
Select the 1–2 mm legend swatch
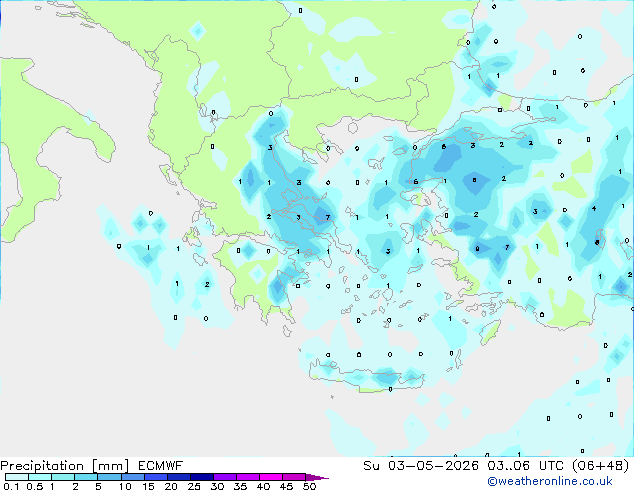63,477
